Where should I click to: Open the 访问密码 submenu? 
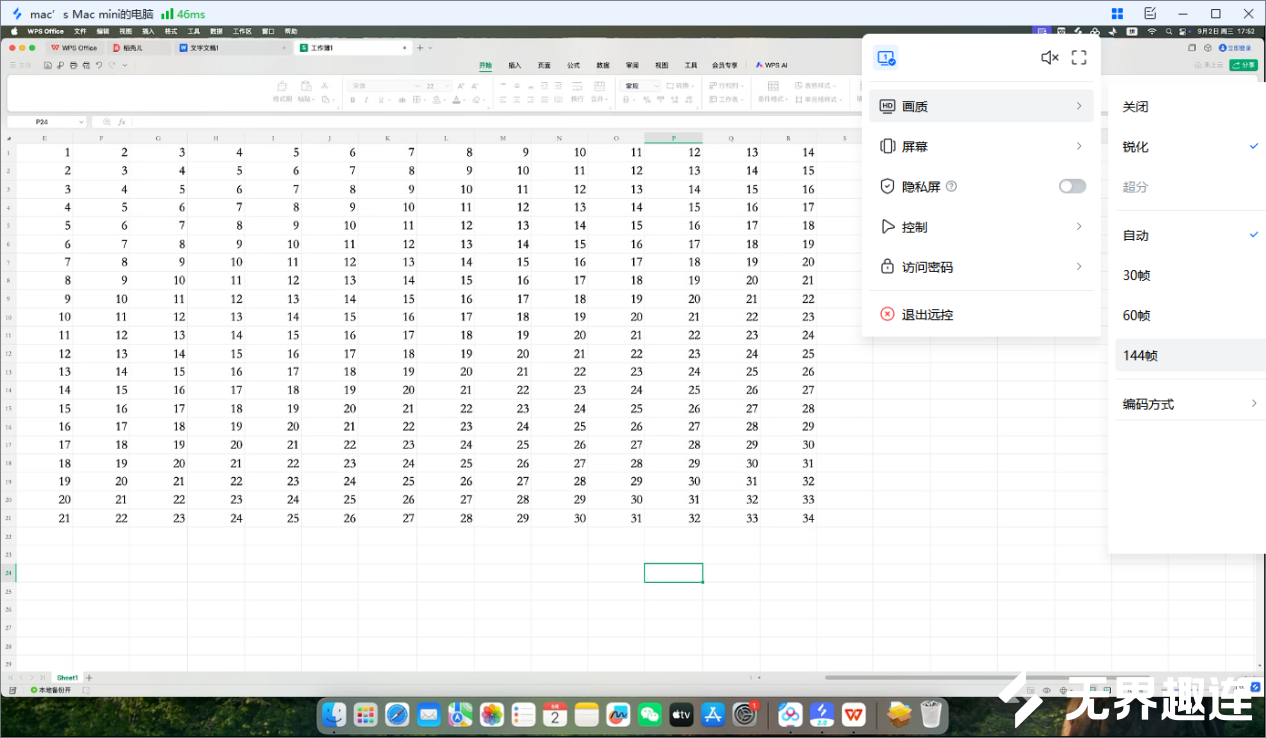click(981, 267)
